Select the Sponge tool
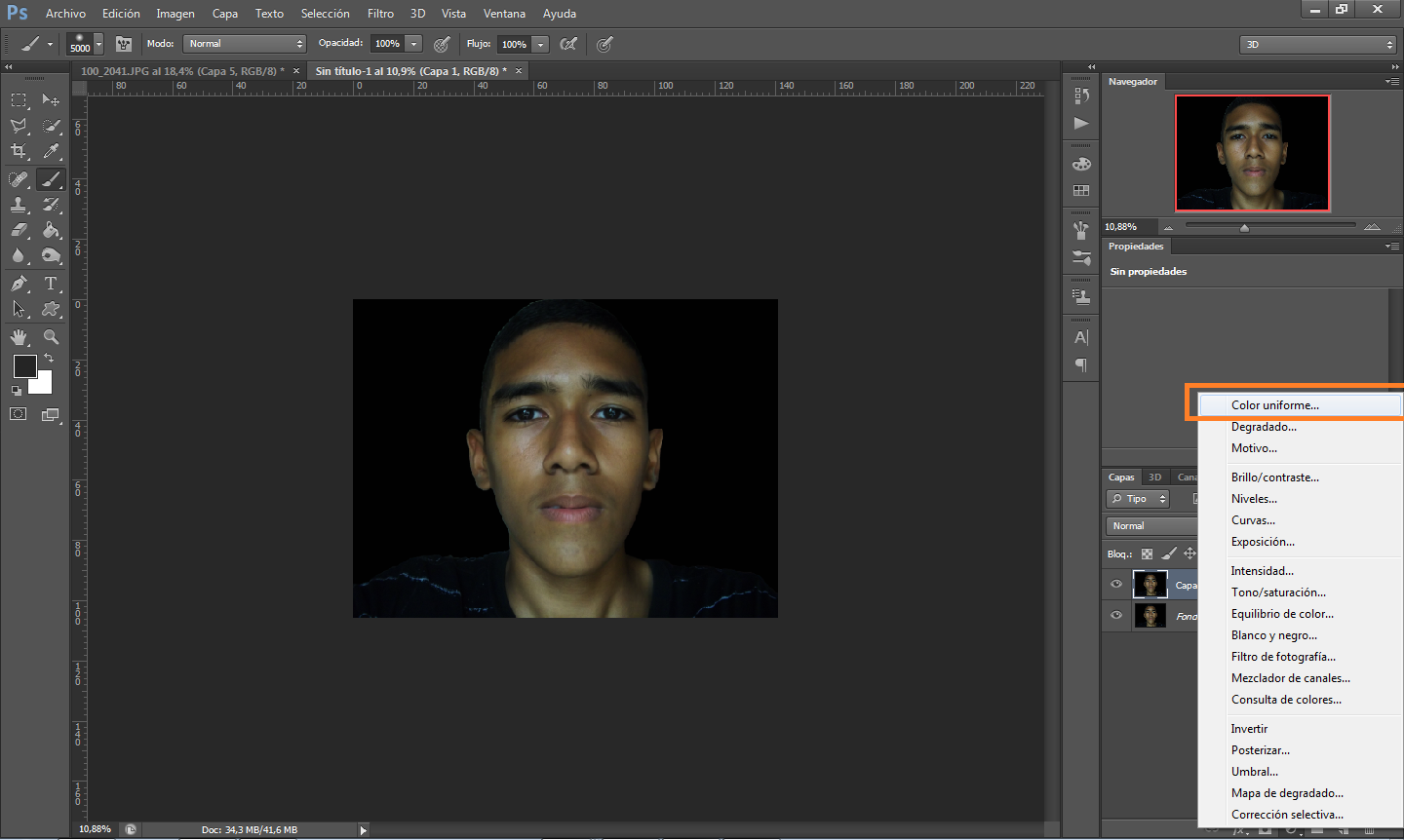This screenshot has height=840, width=1404. pyautogui.click(x=51, y=255)
